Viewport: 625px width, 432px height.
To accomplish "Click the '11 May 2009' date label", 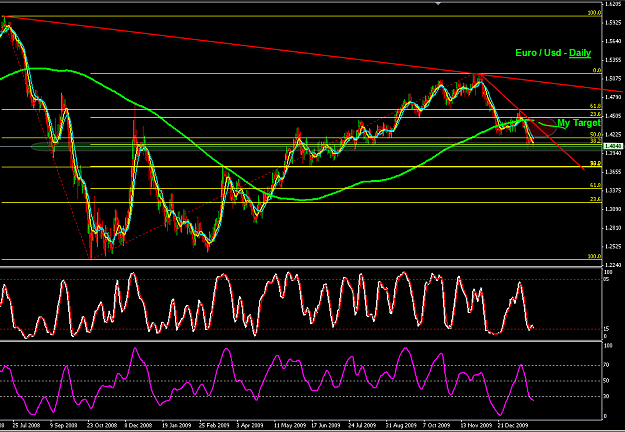I will click(x=289, y=425).
